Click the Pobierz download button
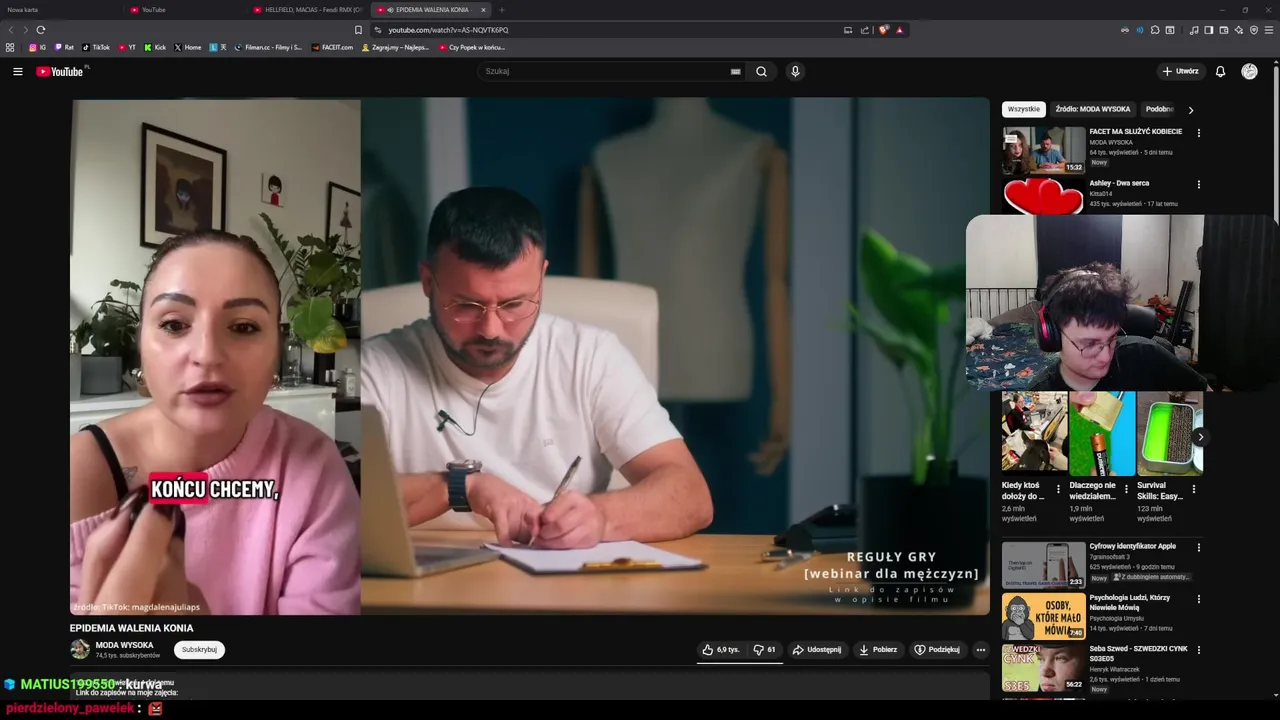 [x=878, y=649]
